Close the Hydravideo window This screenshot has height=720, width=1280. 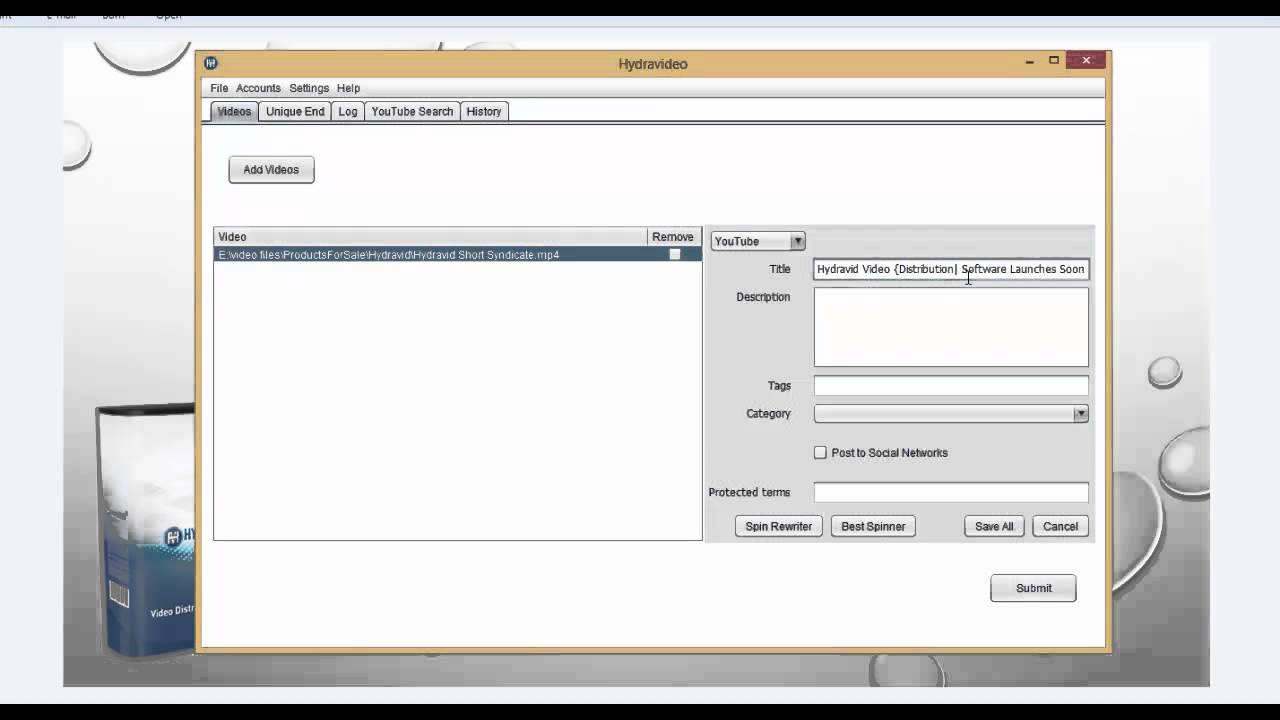(x=1086, y=61)
